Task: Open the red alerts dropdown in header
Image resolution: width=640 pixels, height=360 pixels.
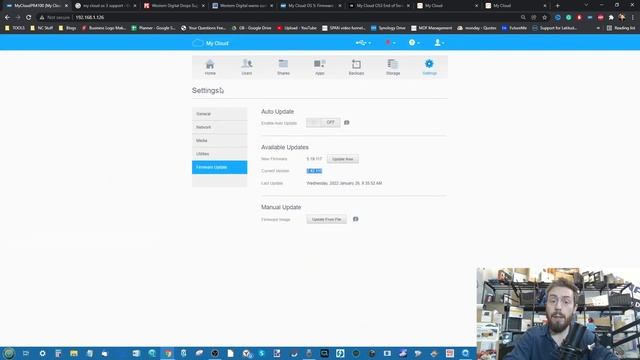Action: click(390, 42)
